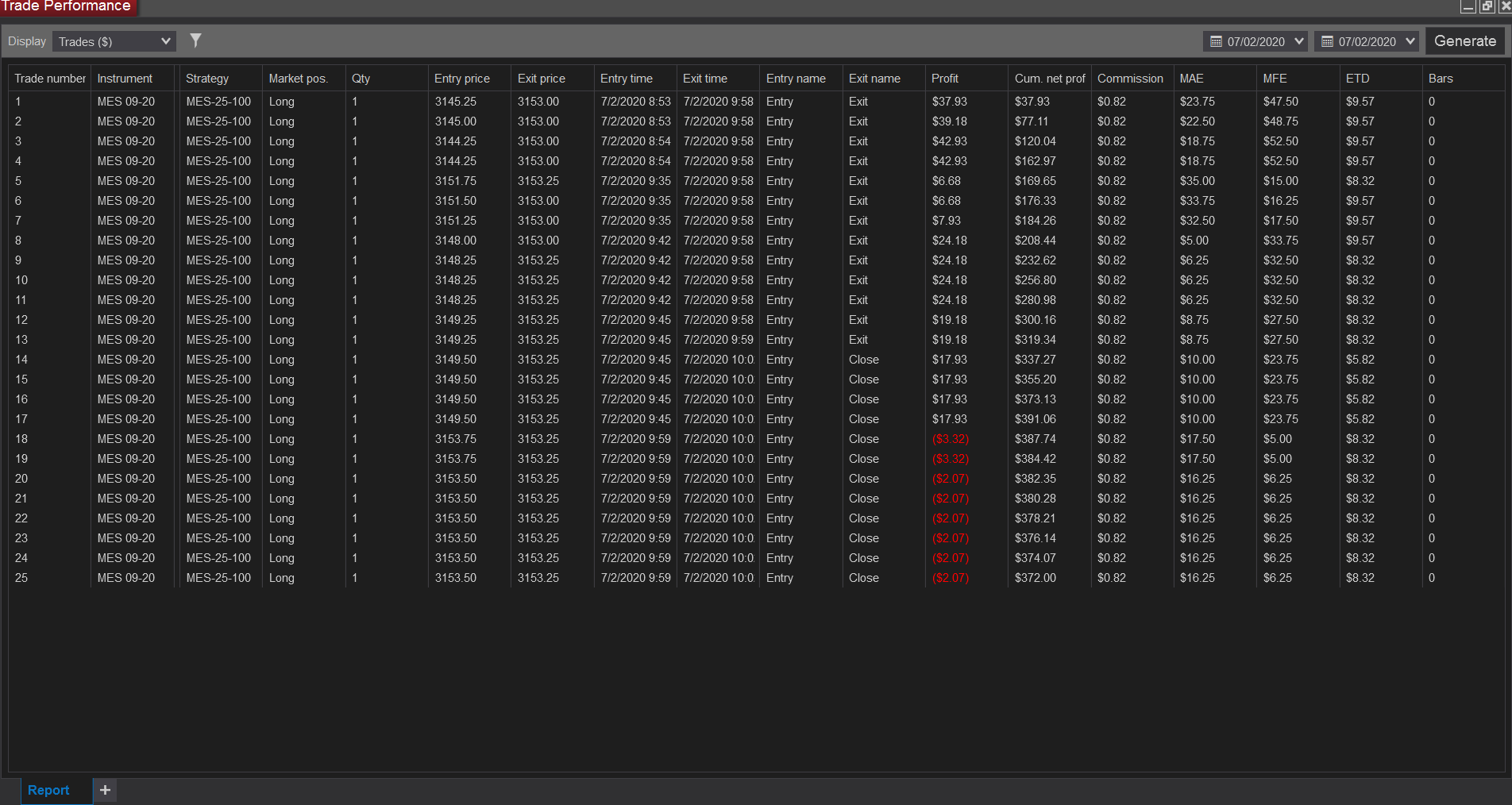Minimize the Trade Performance window
Viewport: 1512px width, 805px height.
[x=1468, y=6]
